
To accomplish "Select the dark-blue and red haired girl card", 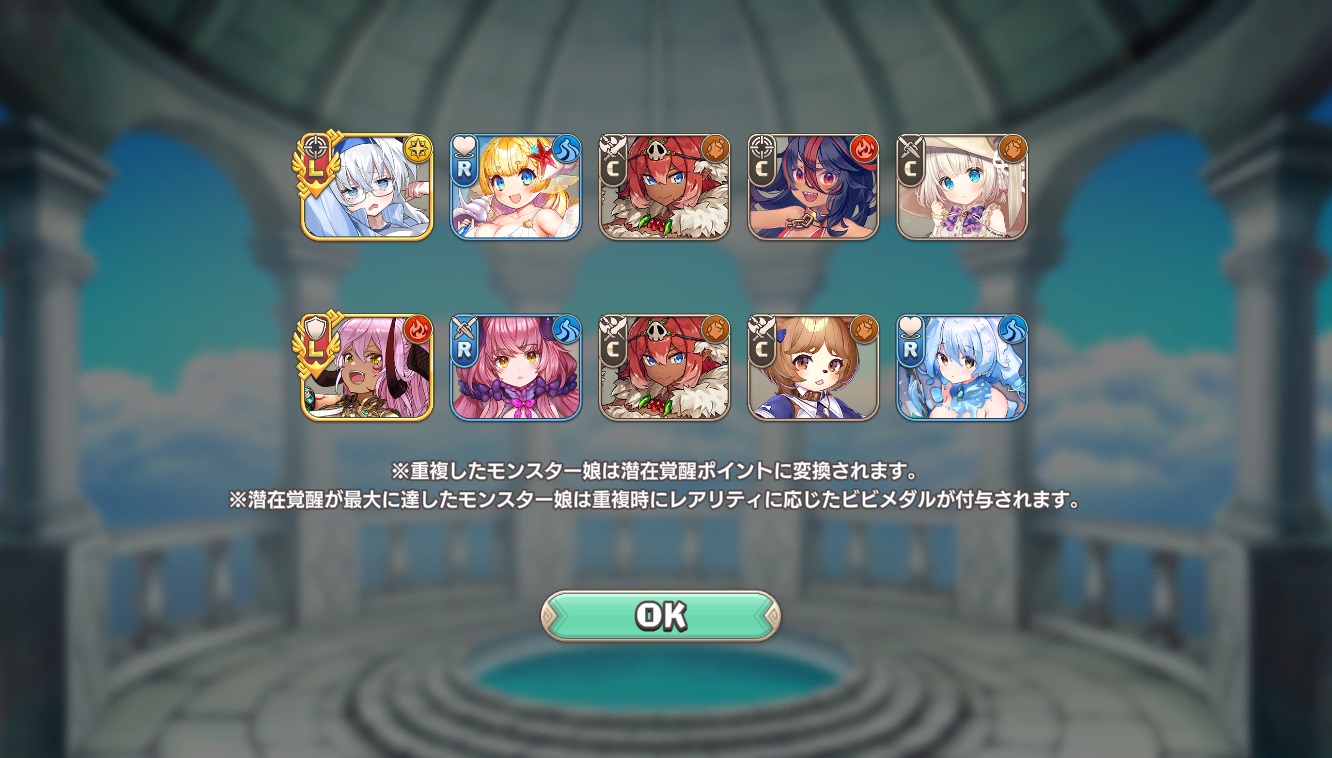I will pyautogui.click(x=813, y=187).
